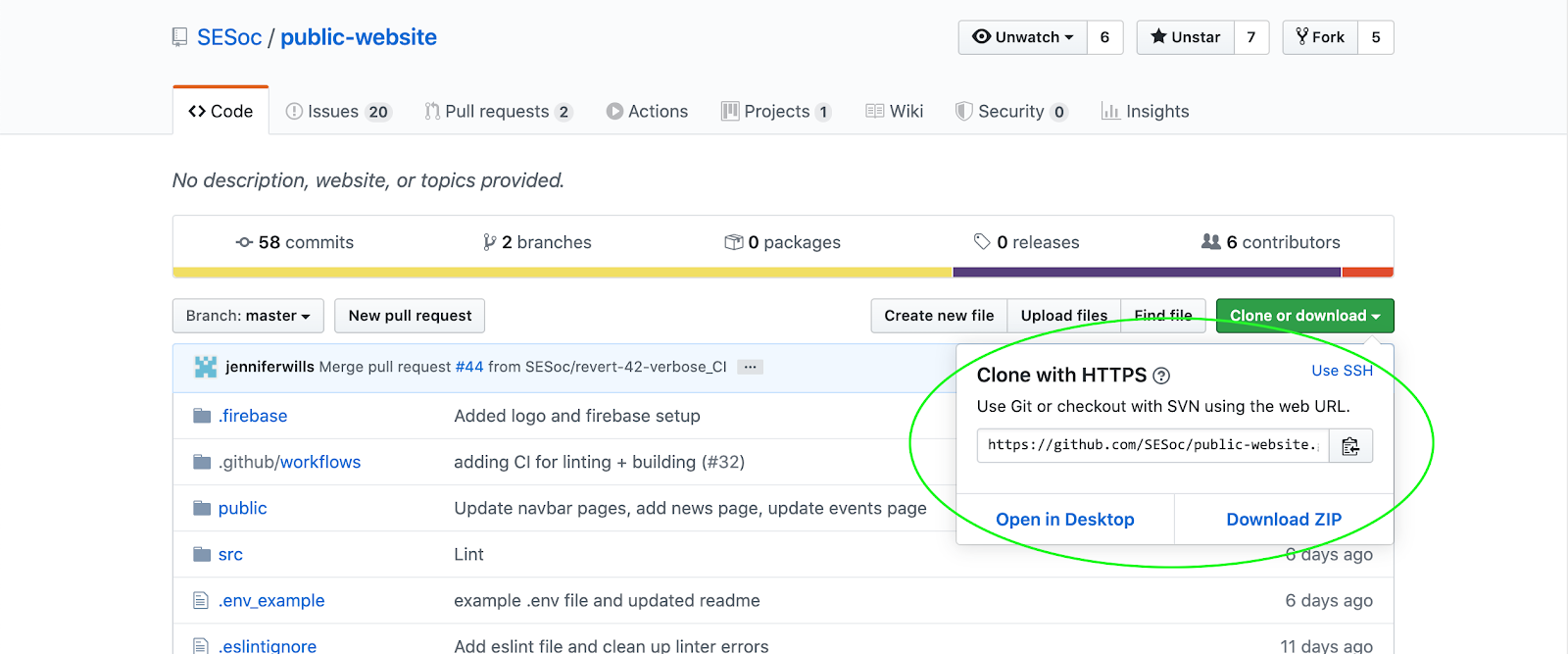The image size is (1568, 654).
Task: Open the src folder
Action: point(230,554)
